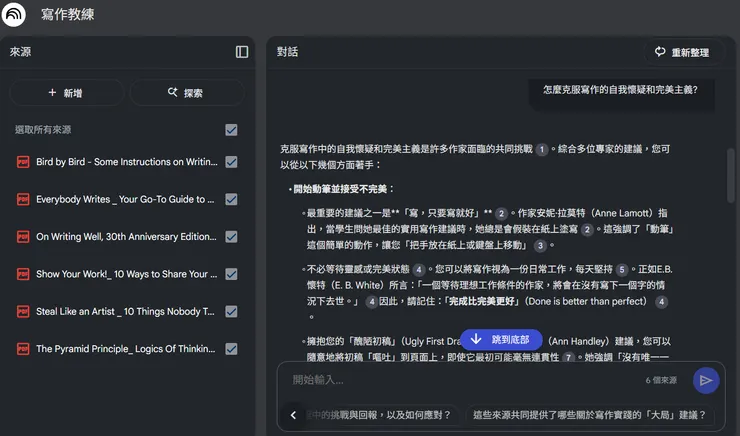Select suggested question about 「大局」建議
The width and height of the screenshot is (740, 436).
point(589,415)
